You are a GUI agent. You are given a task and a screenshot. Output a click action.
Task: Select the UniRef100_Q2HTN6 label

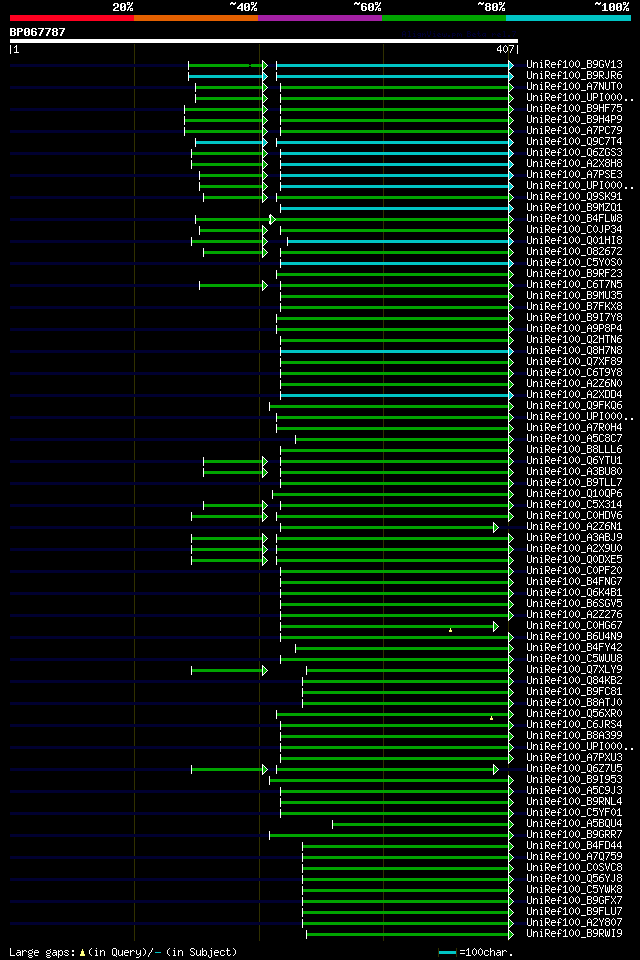click(x=574, y=339)
